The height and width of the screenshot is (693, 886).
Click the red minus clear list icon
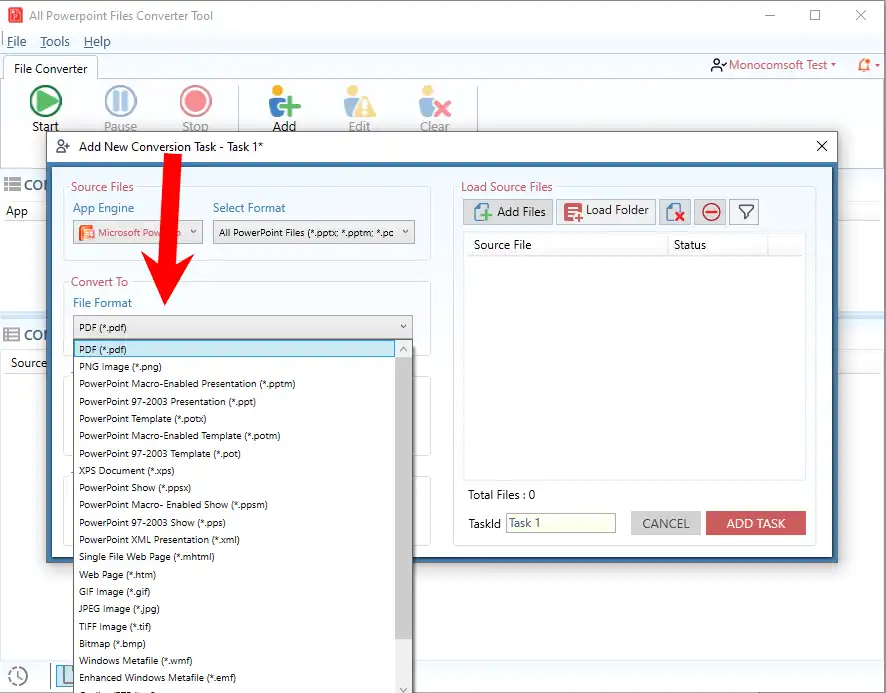click(x=710, y=212)
